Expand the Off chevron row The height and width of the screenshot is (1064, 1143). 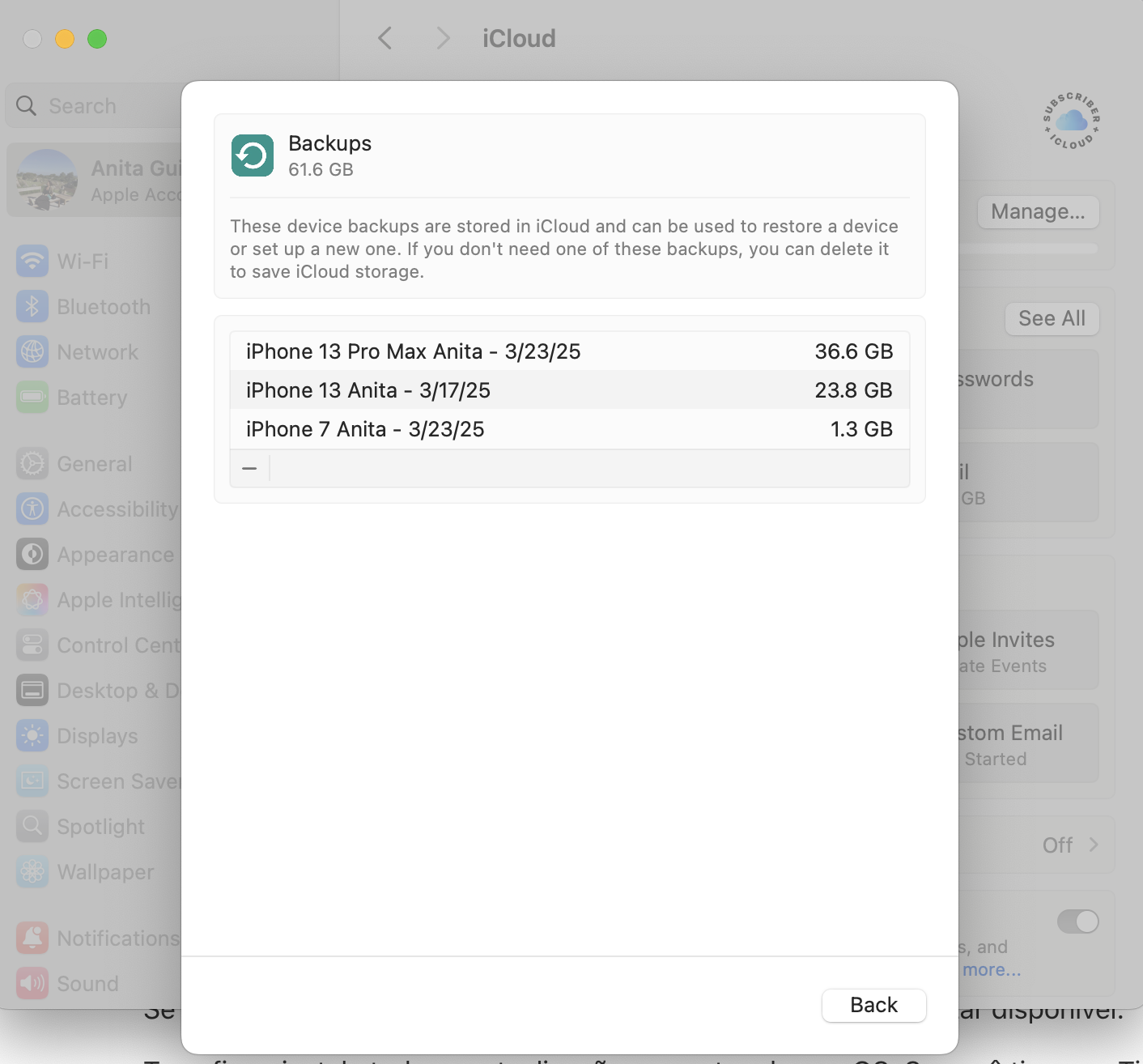[1094, 845]
